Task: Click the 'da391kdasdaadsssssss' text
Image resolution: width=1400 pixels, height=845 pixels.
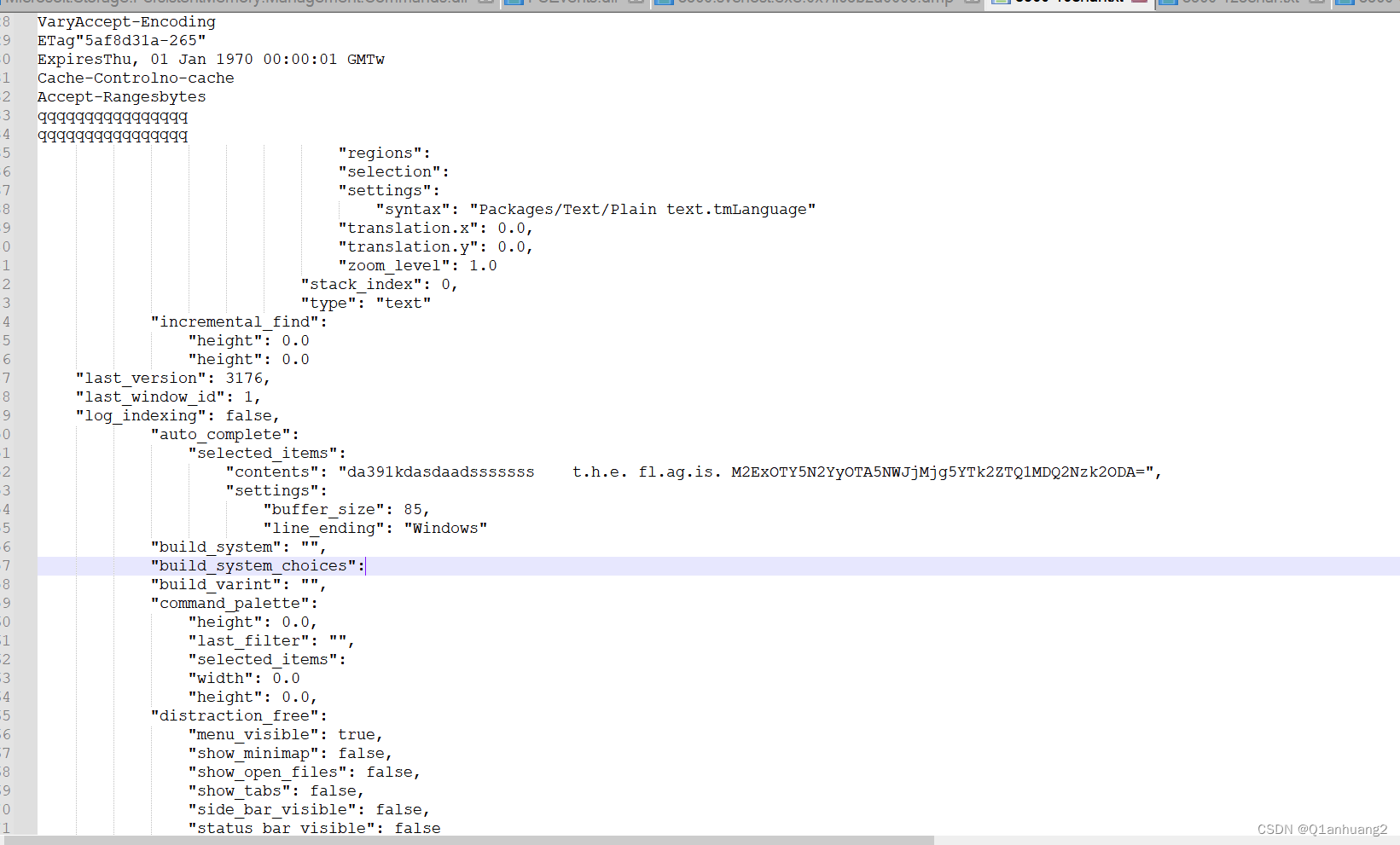Action: click(441, 472)
